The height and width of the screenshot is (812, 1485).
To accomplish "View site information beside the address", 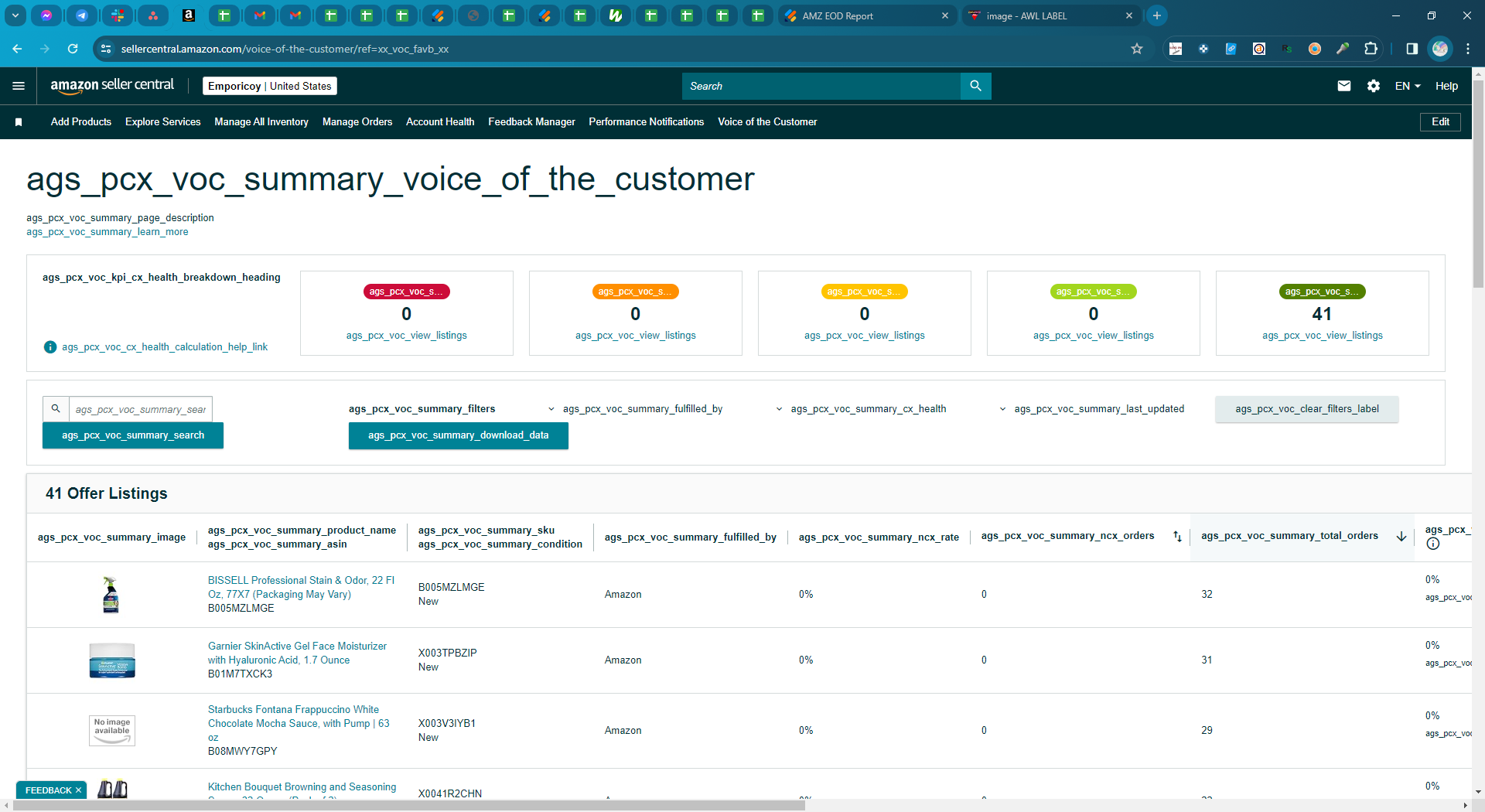I will click(107, 49).
